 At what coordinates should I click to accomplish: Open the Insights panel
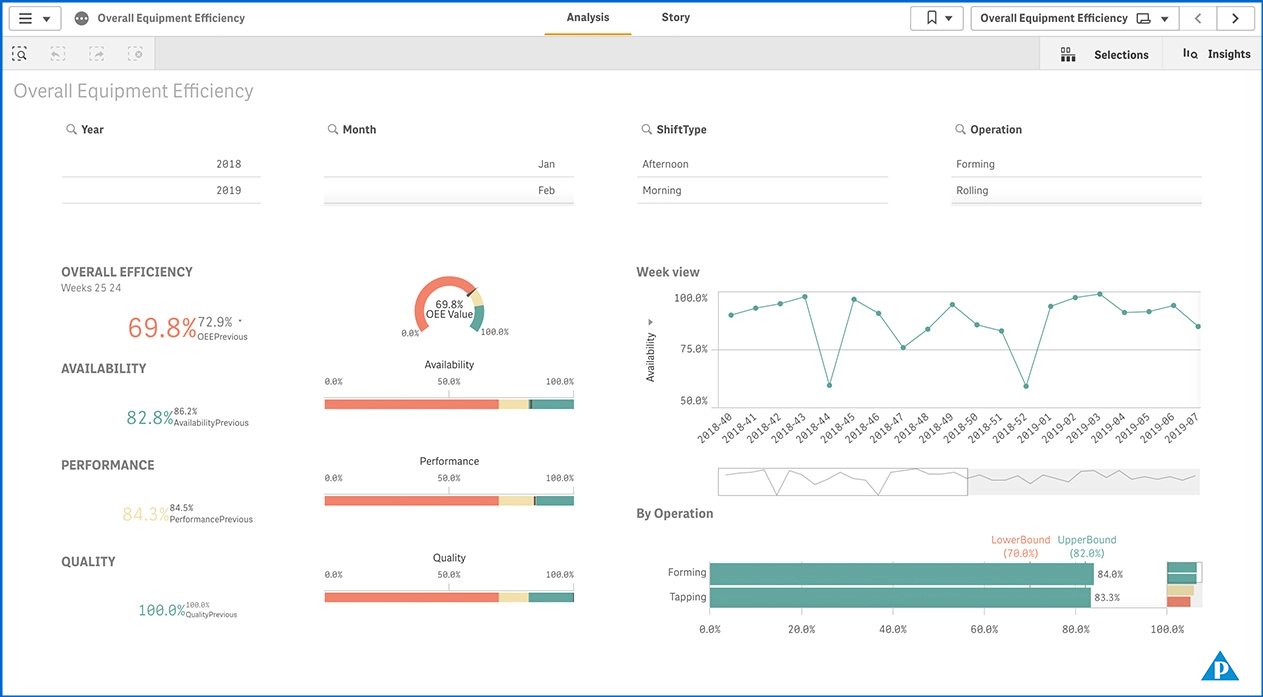[1216, 55]
